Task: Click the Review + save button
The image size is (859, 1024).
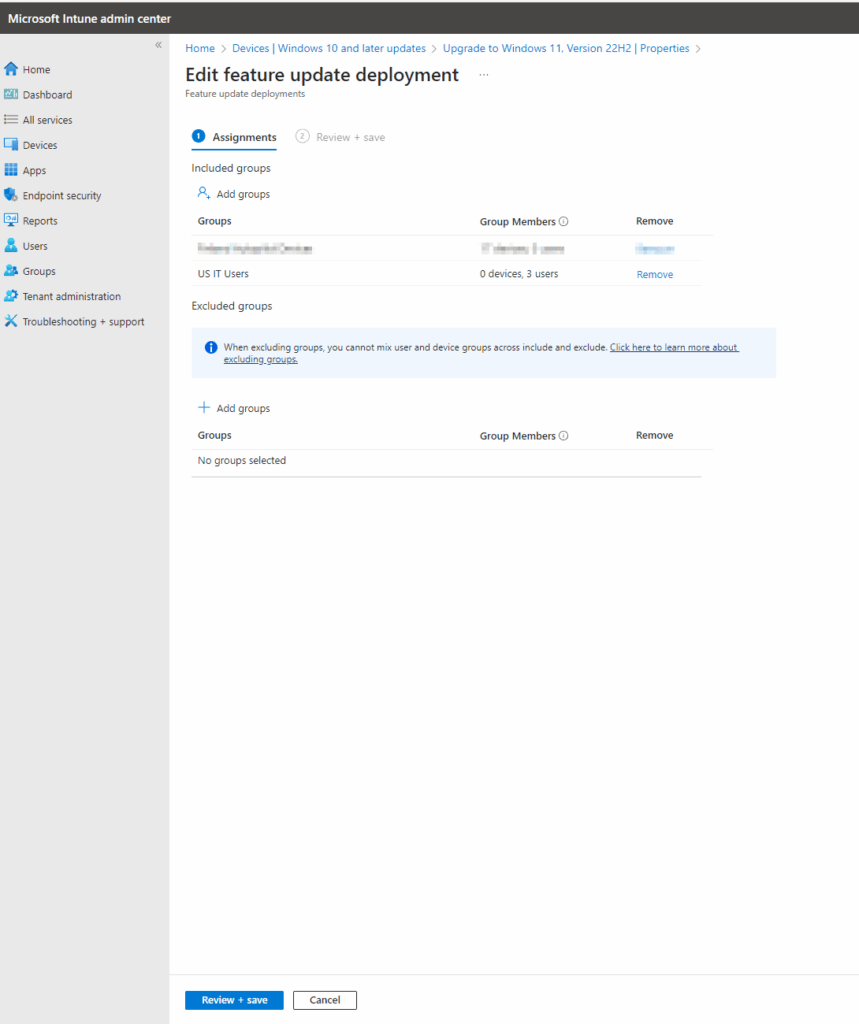Action: coord(233,999)
